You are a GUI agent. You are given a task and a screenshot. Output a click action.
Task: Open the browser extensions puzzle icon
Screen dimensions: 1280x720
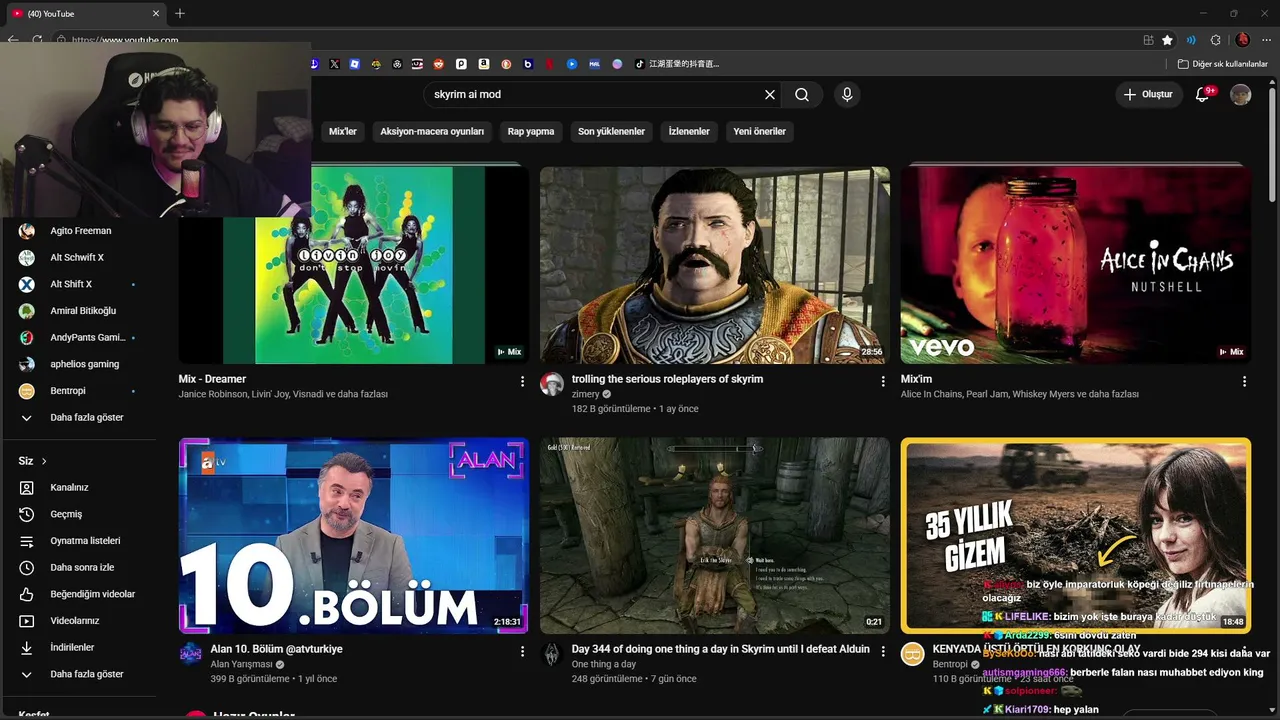click(1216, 40)
